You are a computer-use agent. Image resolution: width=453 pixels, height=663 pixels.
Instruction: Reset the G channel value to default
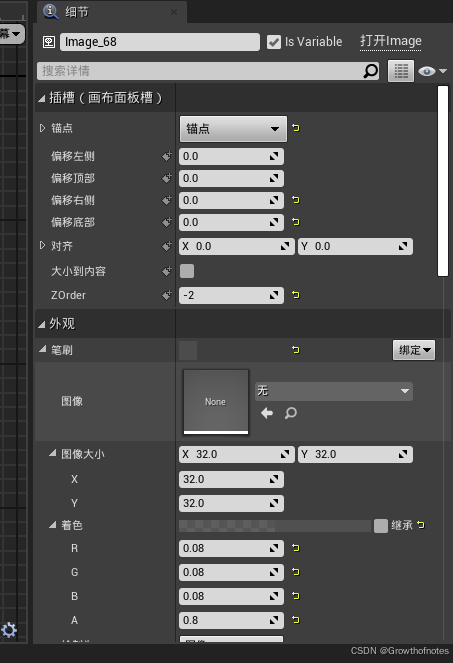point(296,572)
